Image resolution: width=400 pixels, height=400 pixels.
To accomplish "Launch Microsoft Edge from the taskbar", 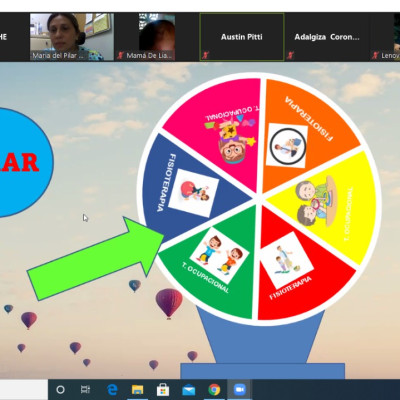I will click(112, 389).
